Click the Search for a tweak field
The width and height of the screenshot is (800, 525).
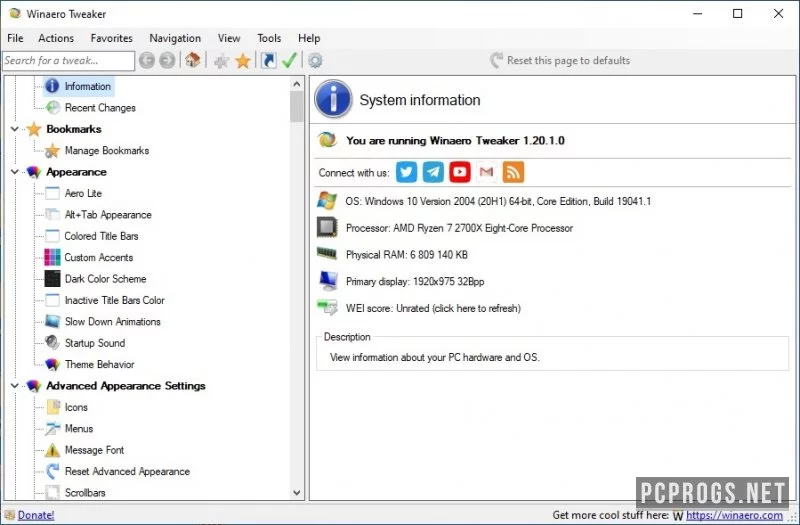pos(68,61)
